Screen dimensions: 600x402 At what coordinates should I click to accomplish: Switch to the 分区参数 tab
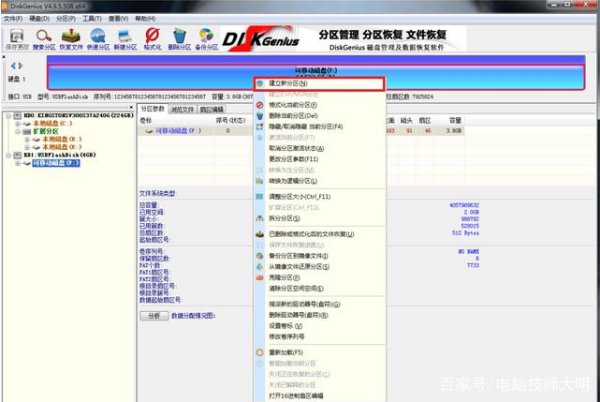pos(153,109)
